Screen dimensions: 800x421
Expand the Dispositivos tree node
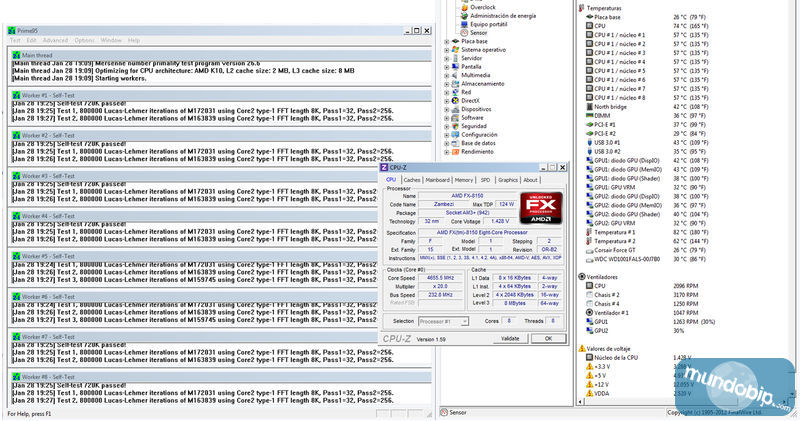pyautogui.click(x=447, y=109)
